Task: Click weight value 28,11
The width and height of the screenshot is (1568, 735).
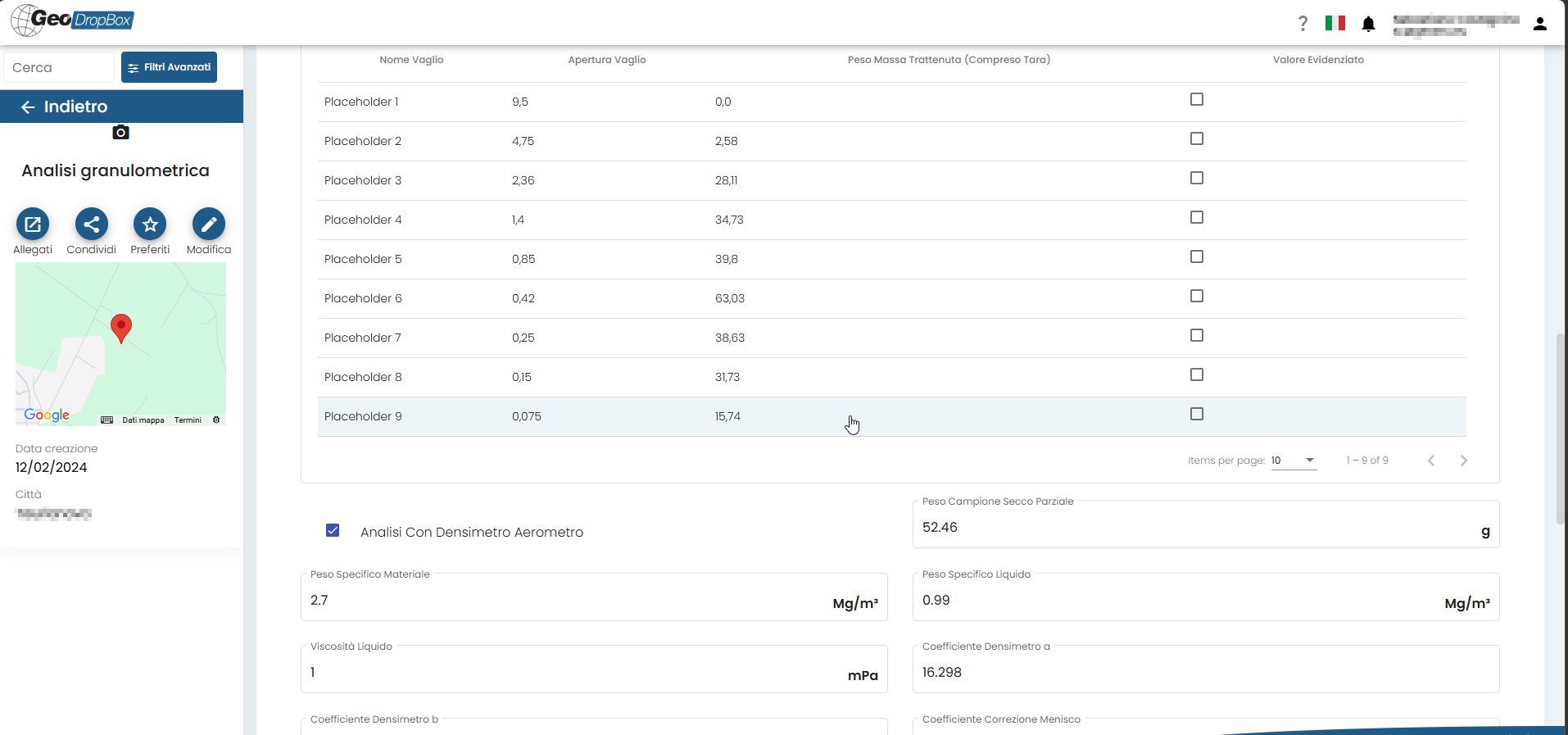Action: (726, 180)
